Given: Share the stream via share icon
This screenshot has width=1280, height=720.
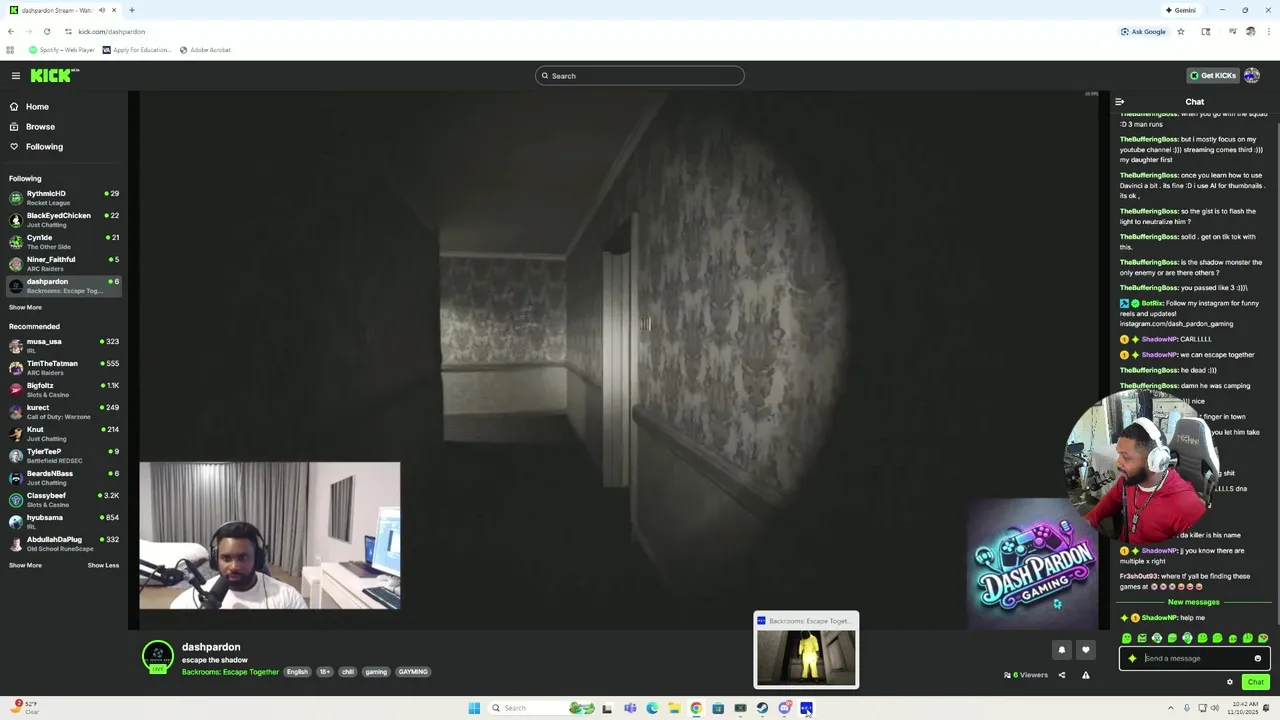Looking at the screenshot, I should click(1062, 675).
